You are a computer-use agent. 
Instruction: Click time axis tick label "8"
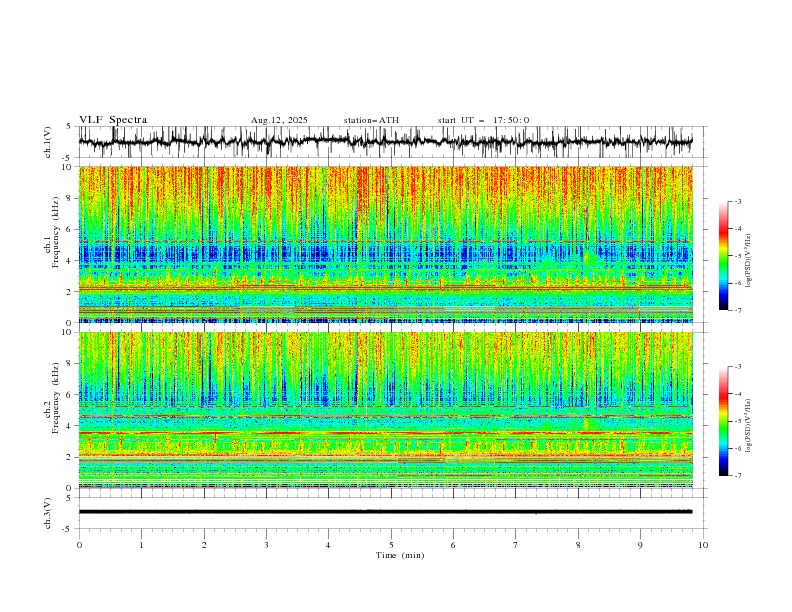pyautogui.click(x=578, y=545)
